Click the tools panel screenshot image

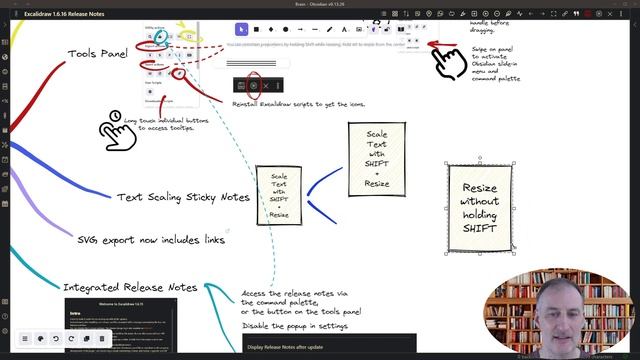pyautogui.click(x=171, y=64)
